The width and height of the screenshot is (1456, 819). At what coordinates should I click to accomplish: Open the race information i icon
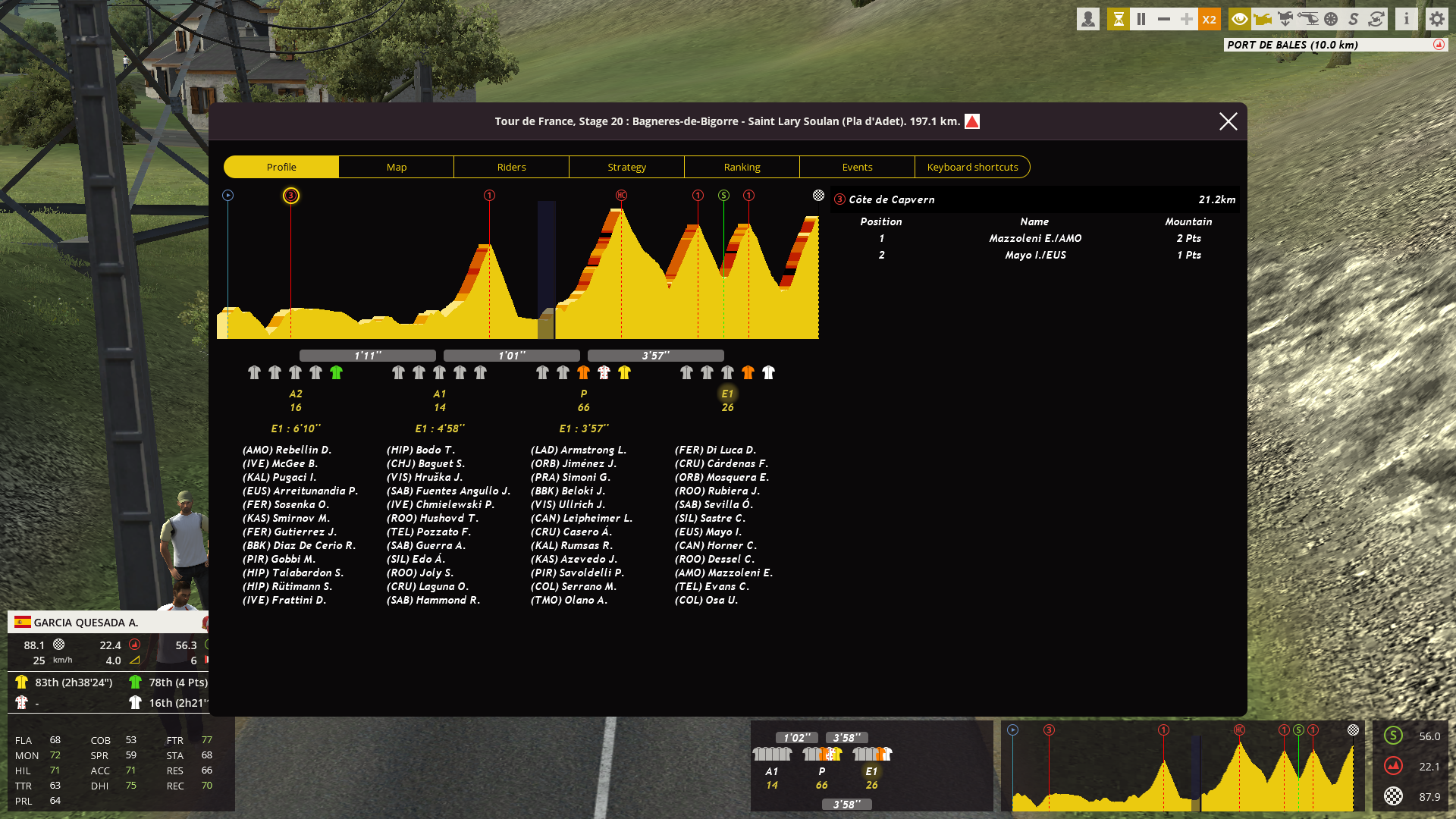click(1407, 20)
